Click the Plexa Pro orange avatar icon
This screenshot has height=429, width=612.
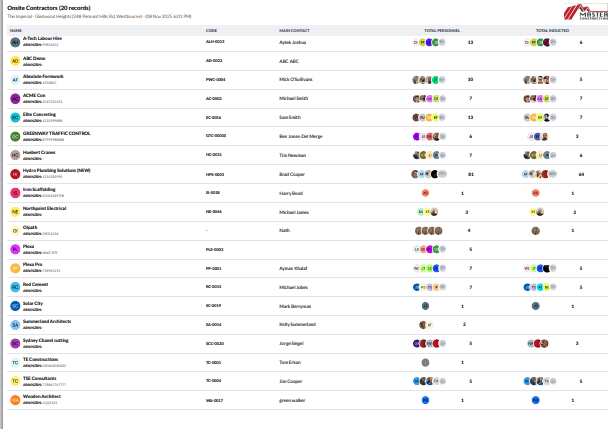15,268
